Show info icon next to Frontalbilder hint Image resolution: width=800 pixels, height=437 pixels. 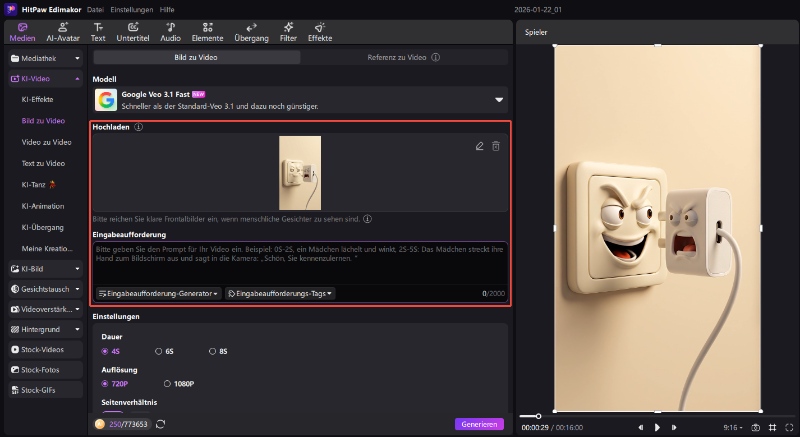367,219
